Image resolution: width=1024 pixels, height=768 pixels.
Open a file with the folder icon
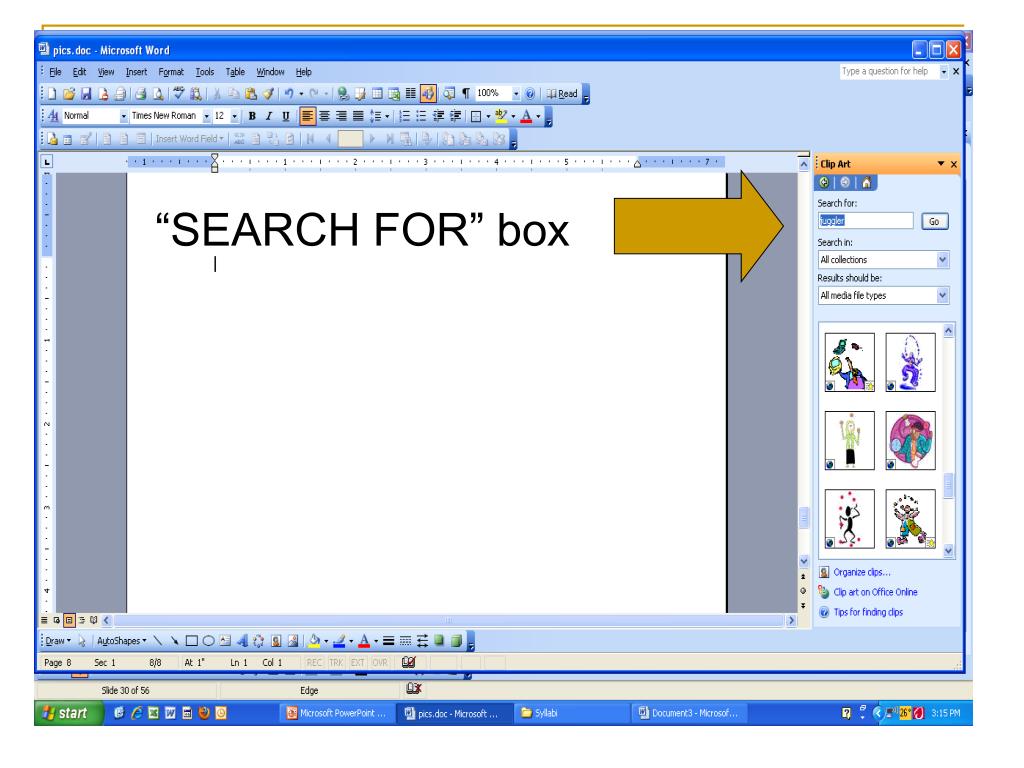tap(69, 94)
